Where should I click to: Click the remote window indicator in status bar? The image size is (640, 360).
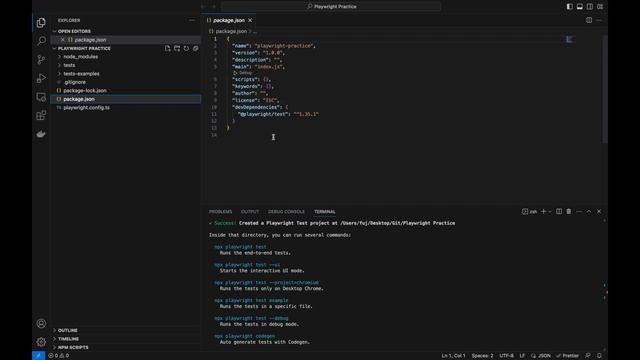[x=38, y=356]
